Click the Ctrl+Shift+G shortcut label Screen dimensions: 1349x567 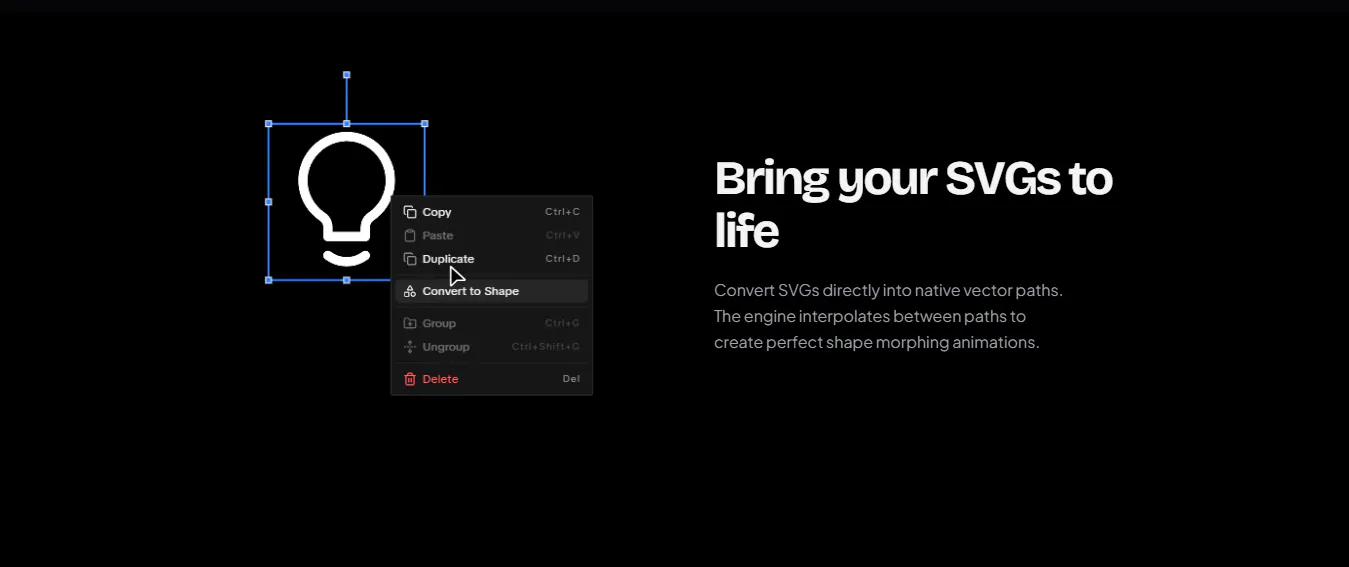coord(546,347)
